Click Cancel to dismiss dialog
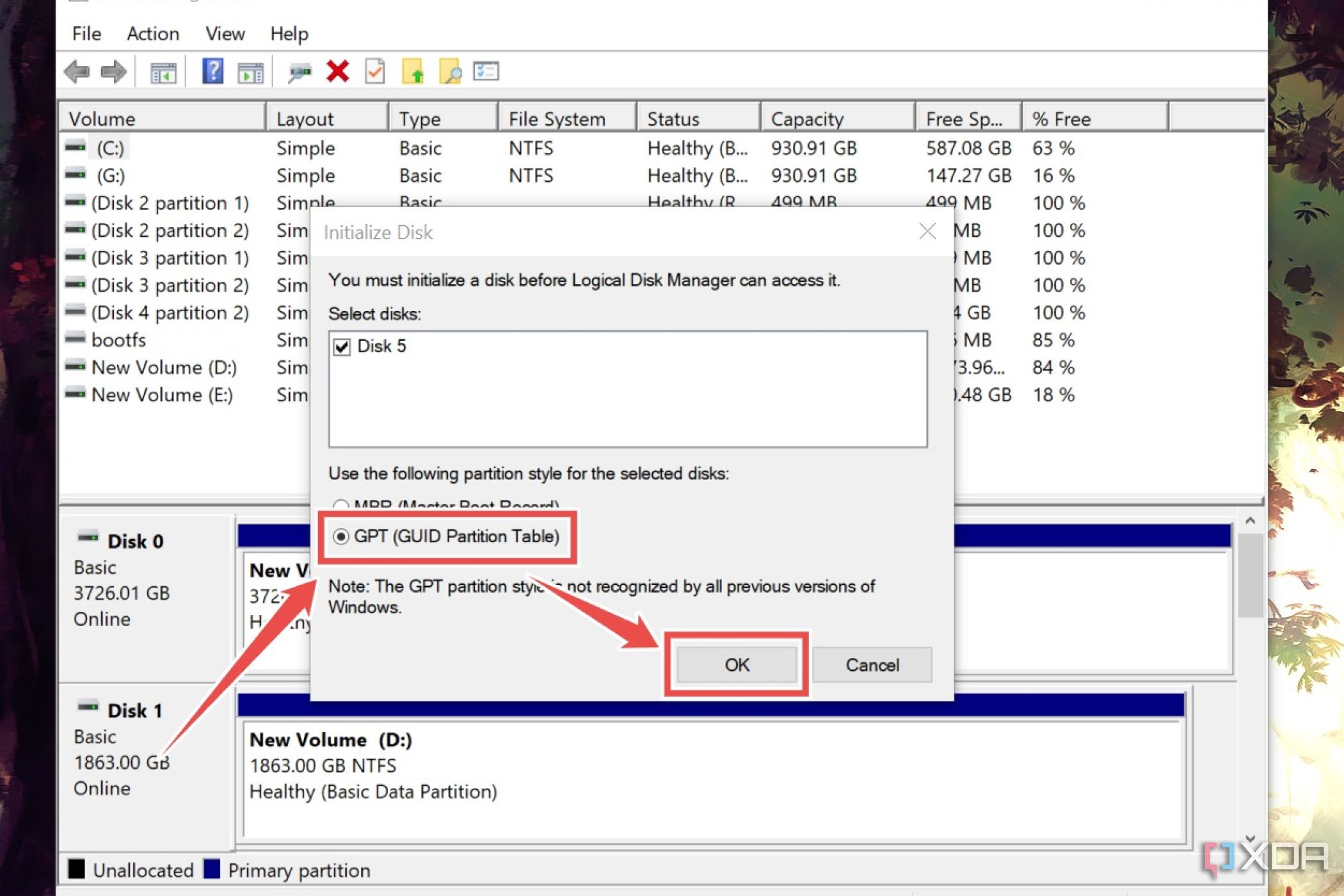Viewport: 1344px width, 896px height. point(871,665)
